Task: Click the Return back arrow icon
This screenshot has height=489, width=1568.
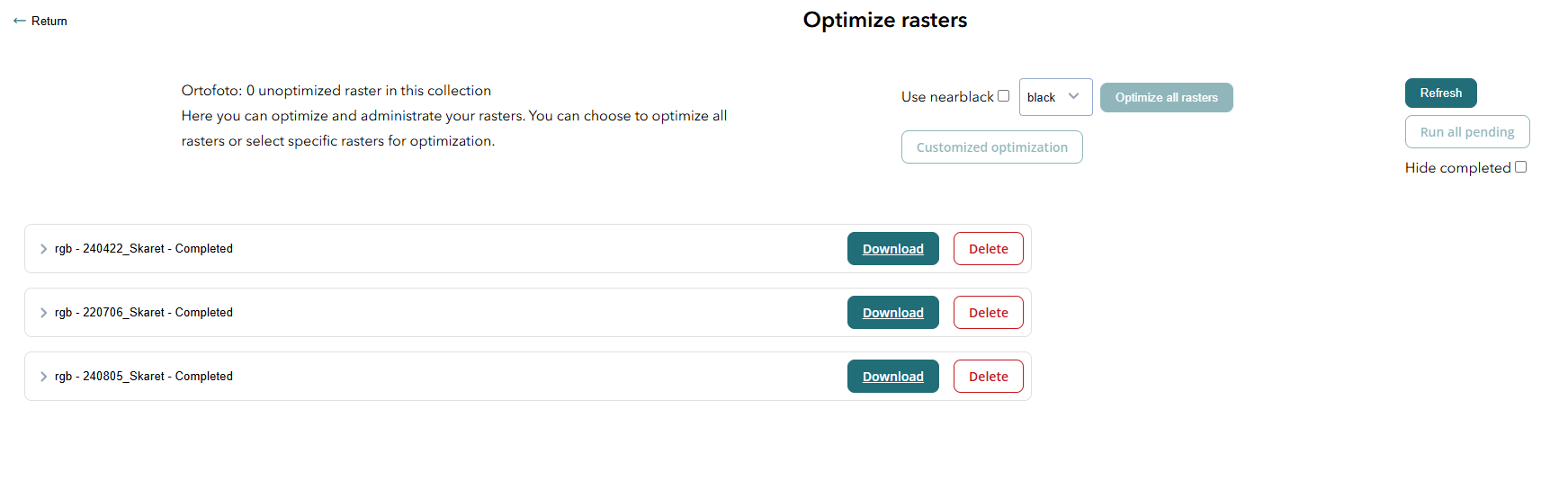Action: click(x=19, y=21)
